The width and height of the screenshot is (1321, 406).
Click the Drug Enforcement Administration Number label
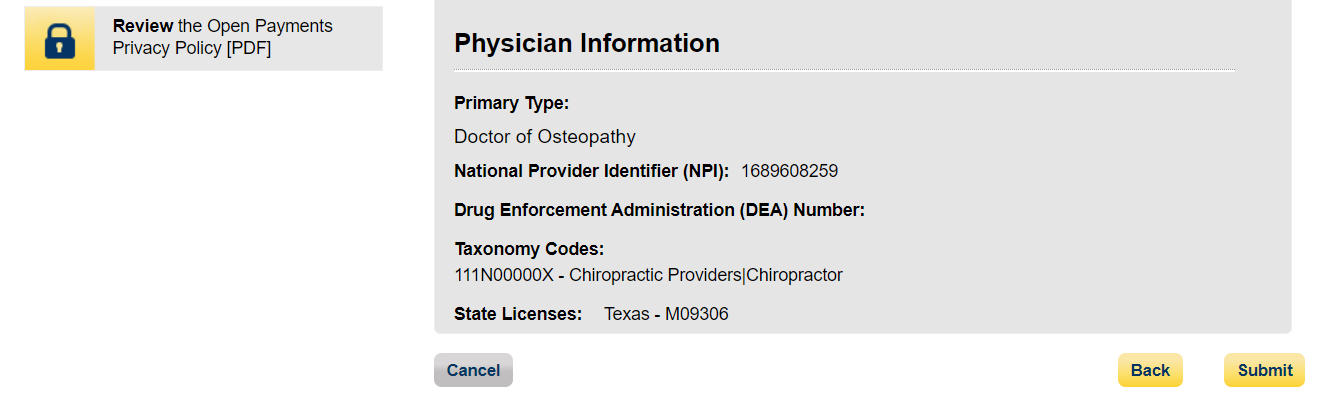tap(659, 210)
